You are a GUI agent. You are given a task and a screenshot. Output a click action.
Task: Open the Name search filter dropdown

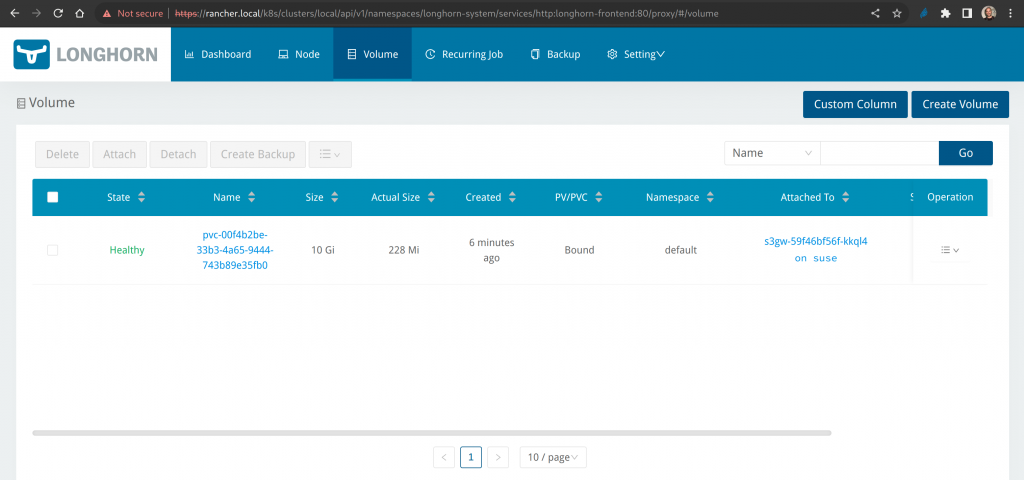coord(772,153)
